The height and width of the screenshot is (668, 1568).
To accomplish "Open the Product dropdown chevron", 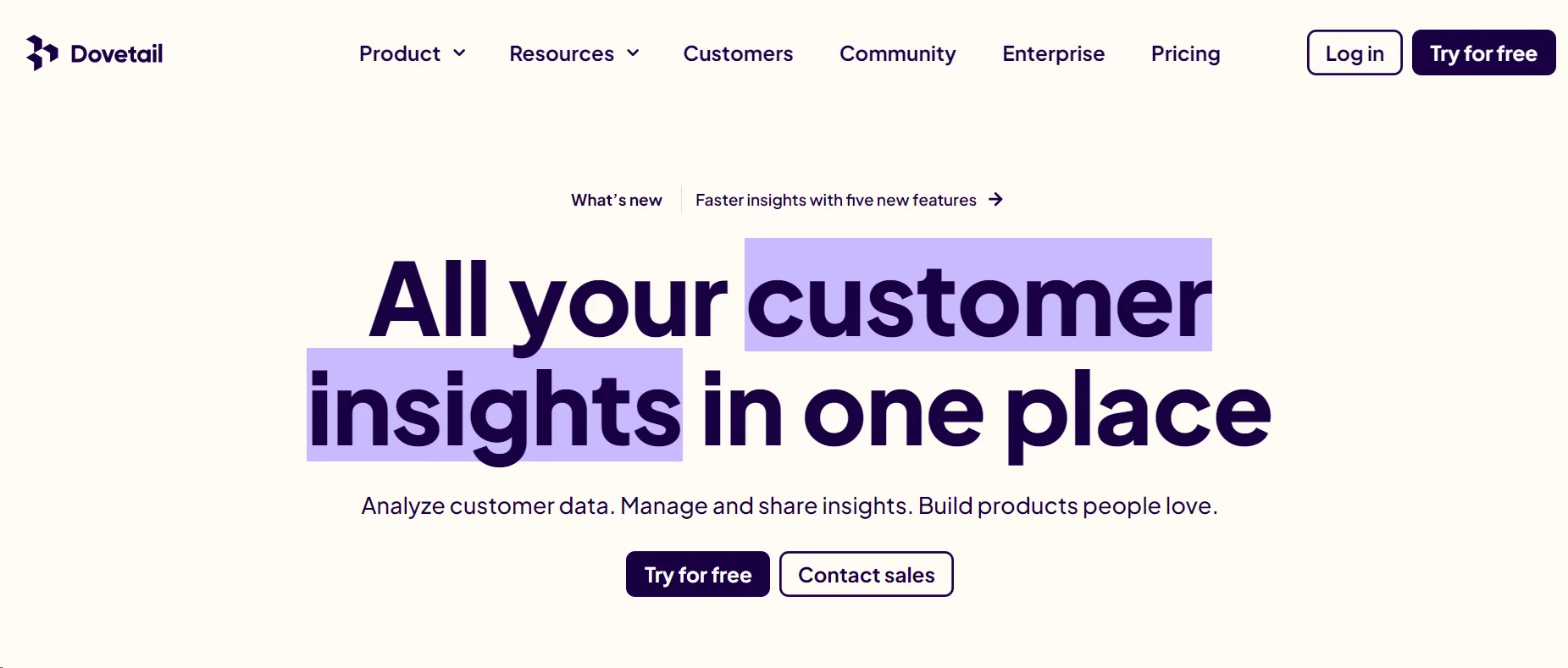I will click(x=461, y=54).
